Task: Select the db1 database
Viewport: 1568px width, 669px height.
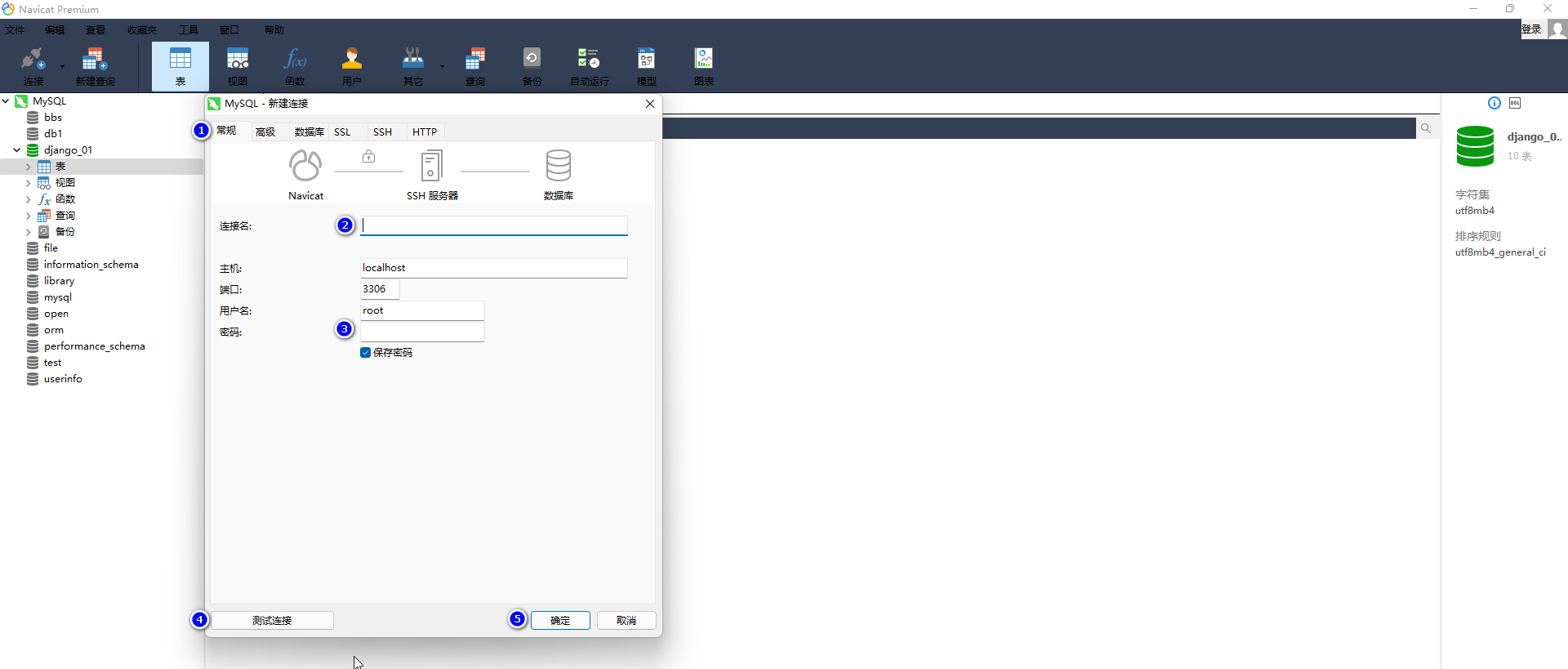Action: tap(53, 134)
